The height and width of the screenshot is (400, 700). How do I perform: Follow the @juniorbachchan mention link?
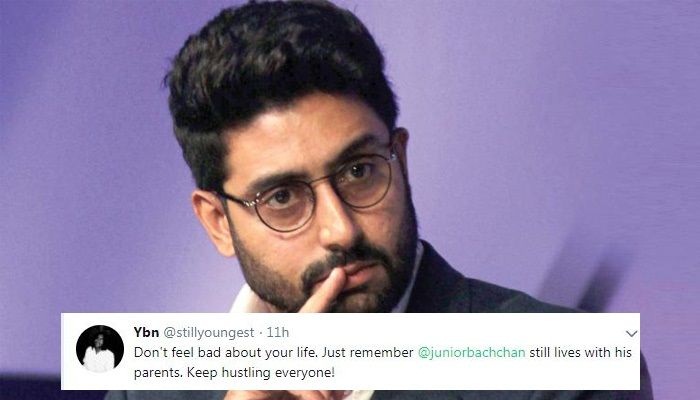(x=471, y=352)
